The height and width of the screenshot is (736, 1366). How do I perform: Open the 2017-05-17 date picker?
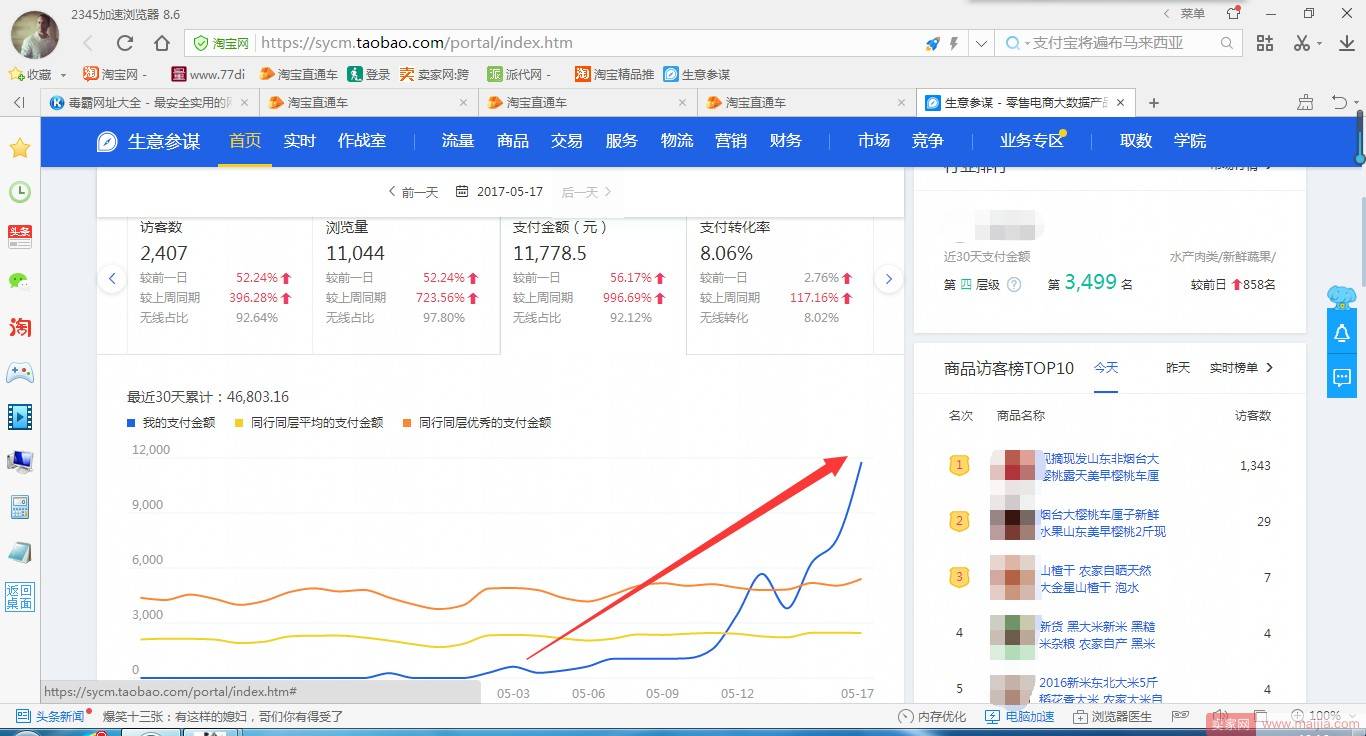(x=500, y=192)
